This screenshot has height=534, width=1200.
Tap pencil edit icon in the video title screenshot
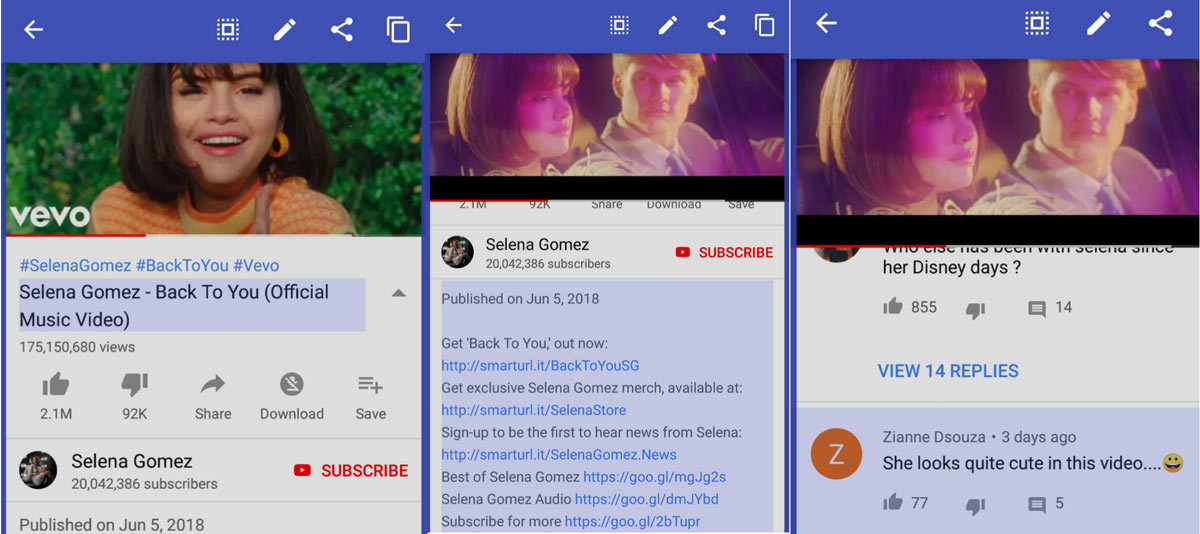(x=285, y=30)
